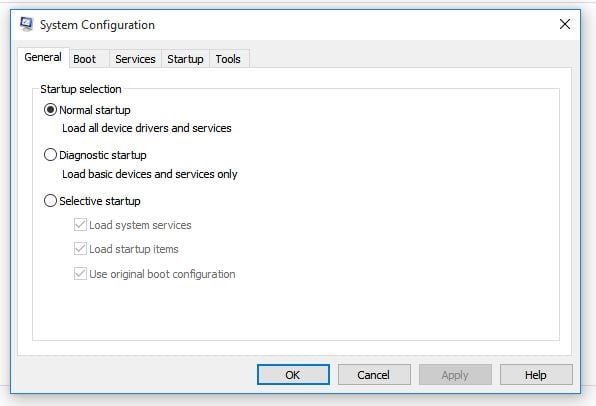Image resolution: width=596 pixels, height=406 pixels.
Task: Click the System Configuration title bar icon
Action: 27,25
